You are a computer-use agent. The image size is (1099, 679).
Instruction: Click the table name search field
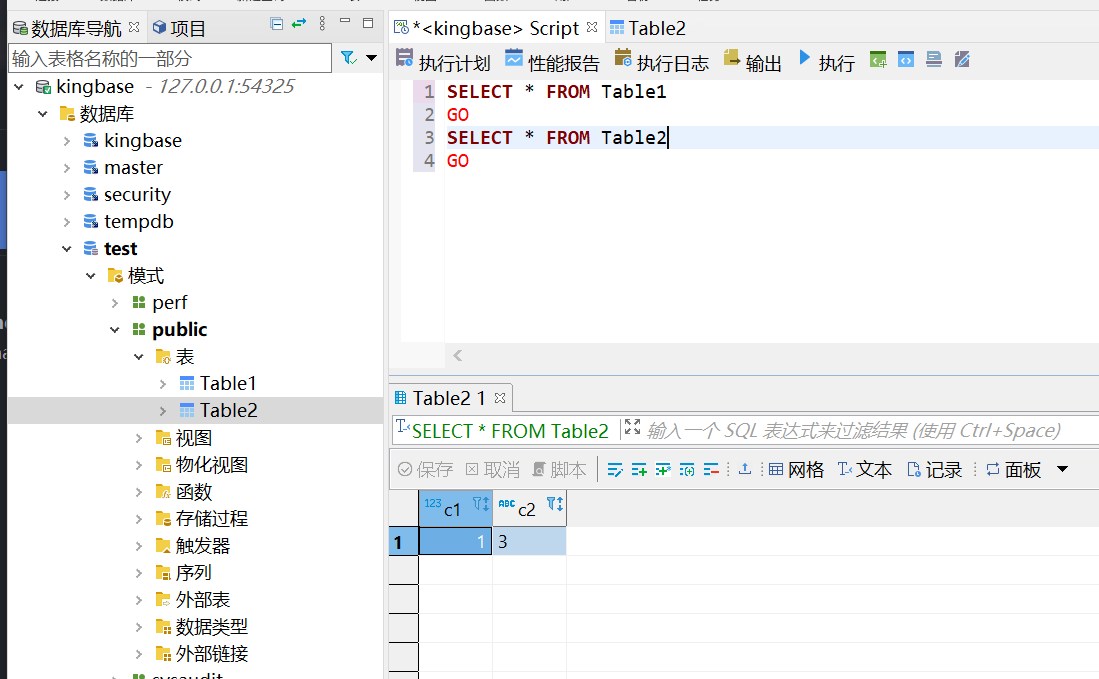(170, 58)
